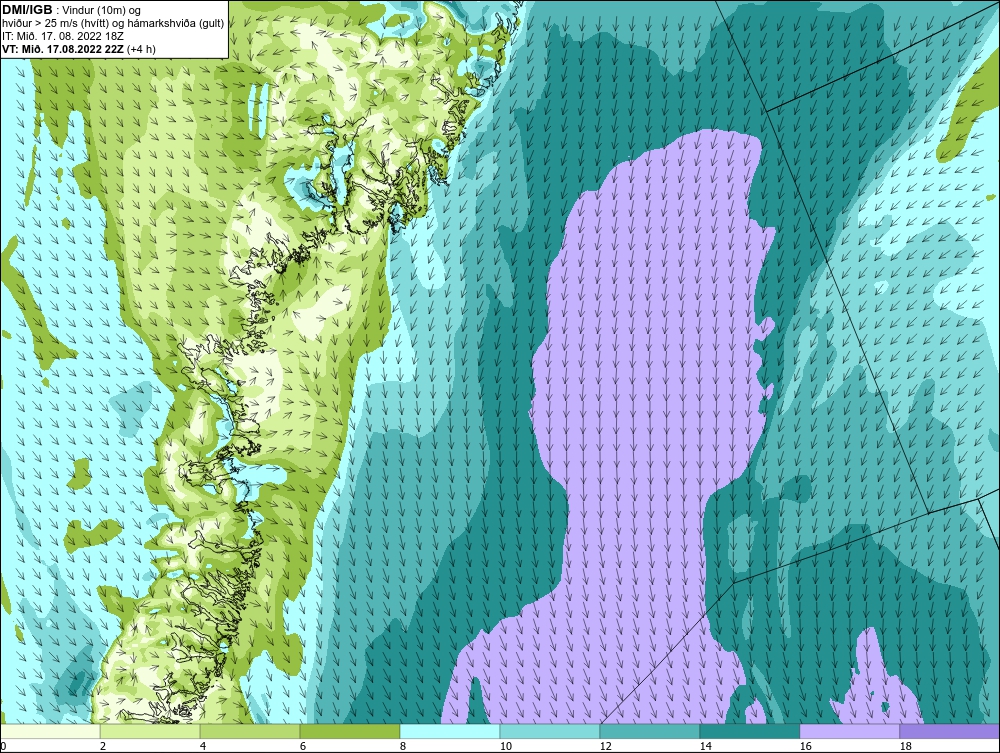Click the legend scale label '4'
The width and height of the screenshot is (1000, 753).
pyautogui.click(x=203, y=746)
